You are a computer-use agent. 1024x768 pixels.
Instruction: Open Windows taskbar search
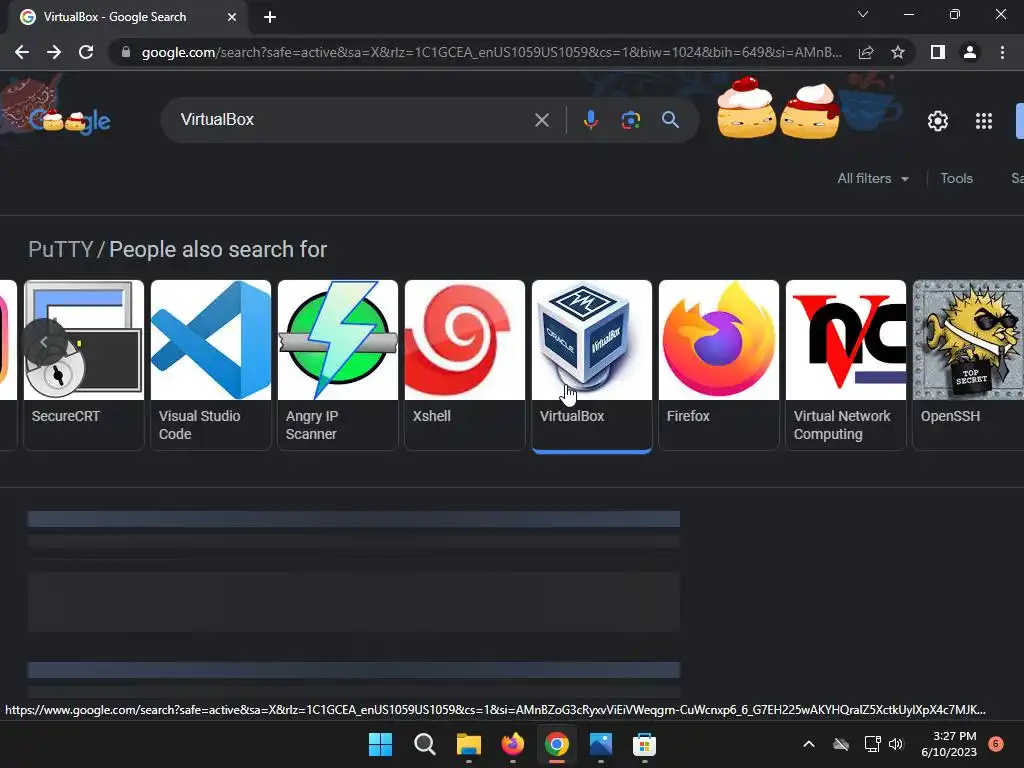click(424, 744)
